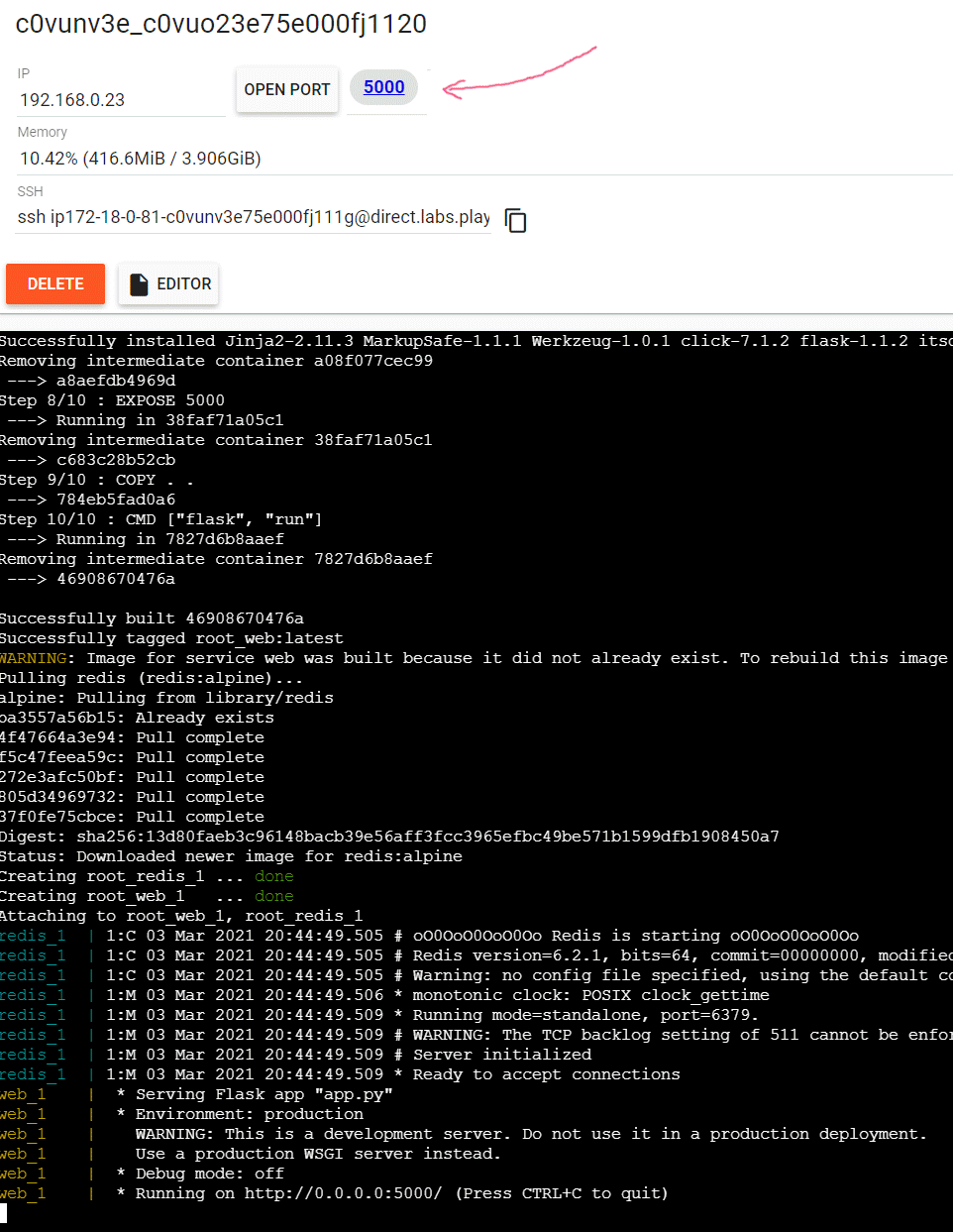
Task: Click the 'Ready to accept connections' log line
Action: coord(546,1074)
